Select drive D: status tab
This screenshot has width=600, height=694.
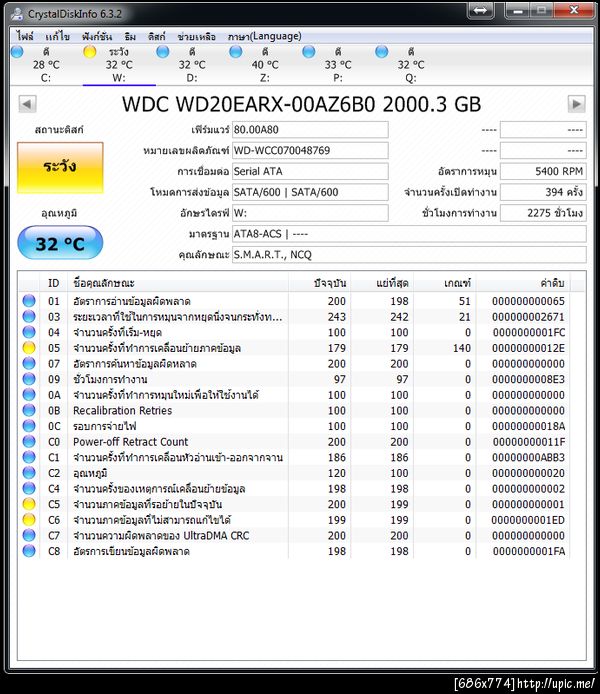tap(192, 65)
